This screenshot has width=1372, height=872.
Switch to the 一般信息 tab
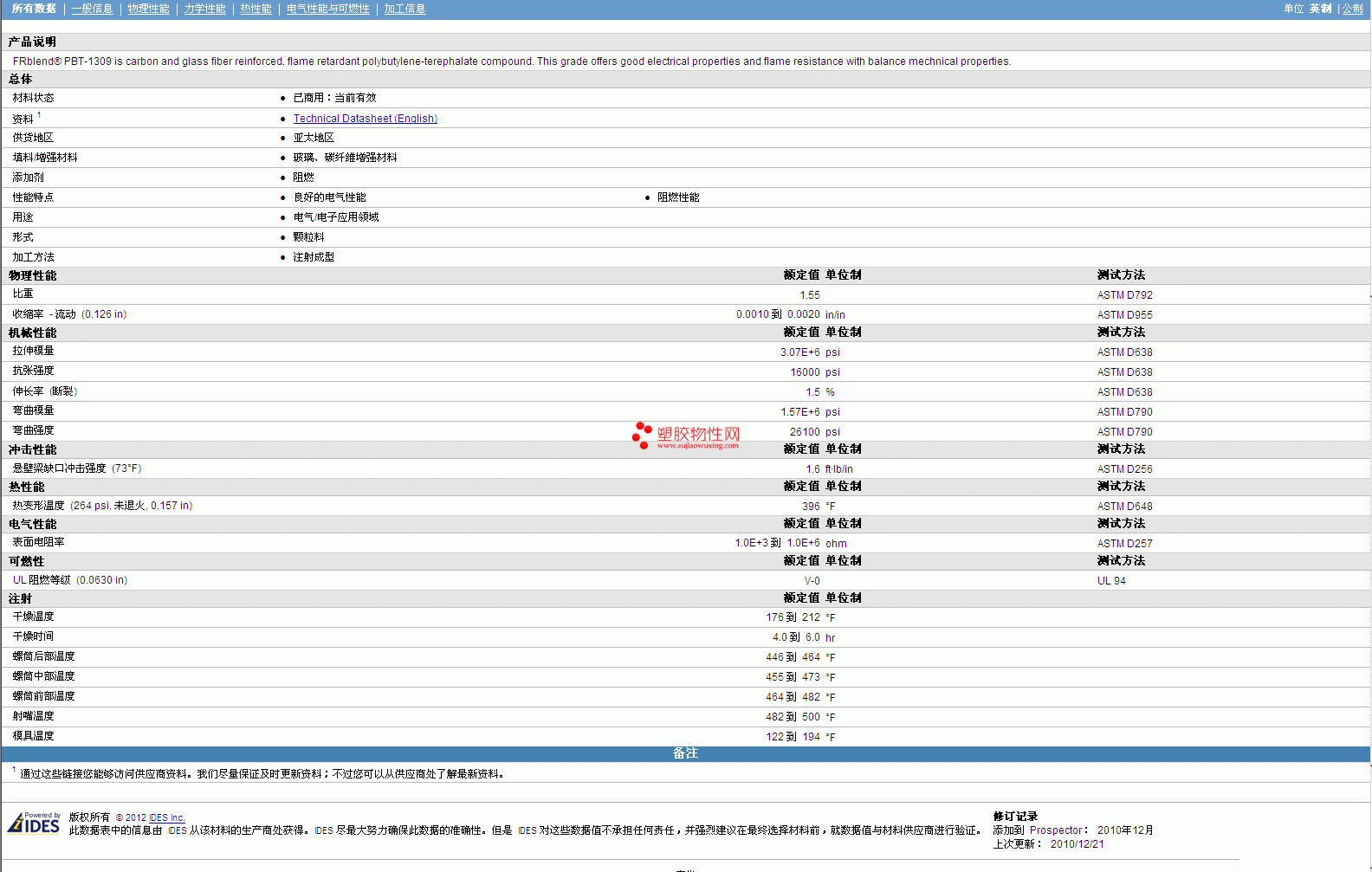(x=92, y=9)
